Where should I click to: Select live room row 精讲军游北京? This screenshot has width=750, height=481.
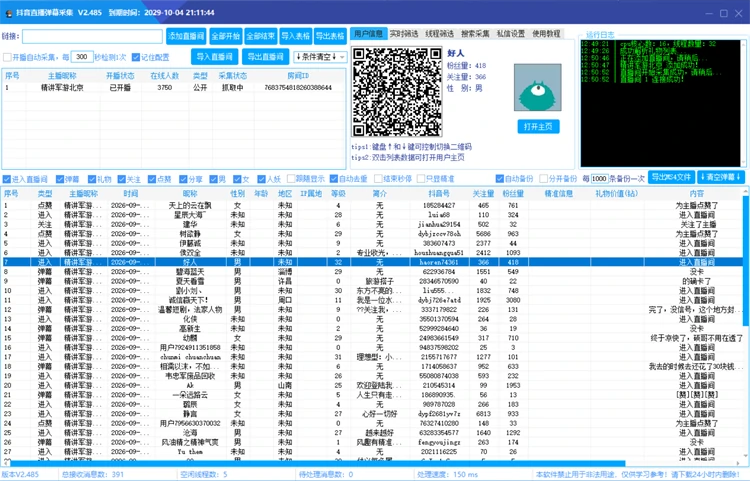coord(174,87)
